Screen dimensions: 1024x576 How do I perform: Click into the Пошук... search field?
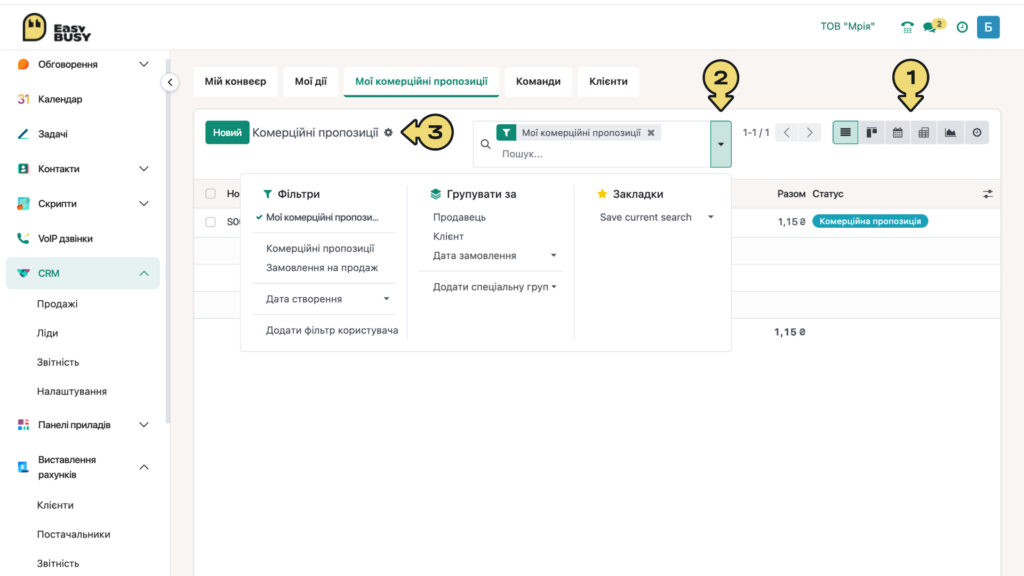point(604,154)
